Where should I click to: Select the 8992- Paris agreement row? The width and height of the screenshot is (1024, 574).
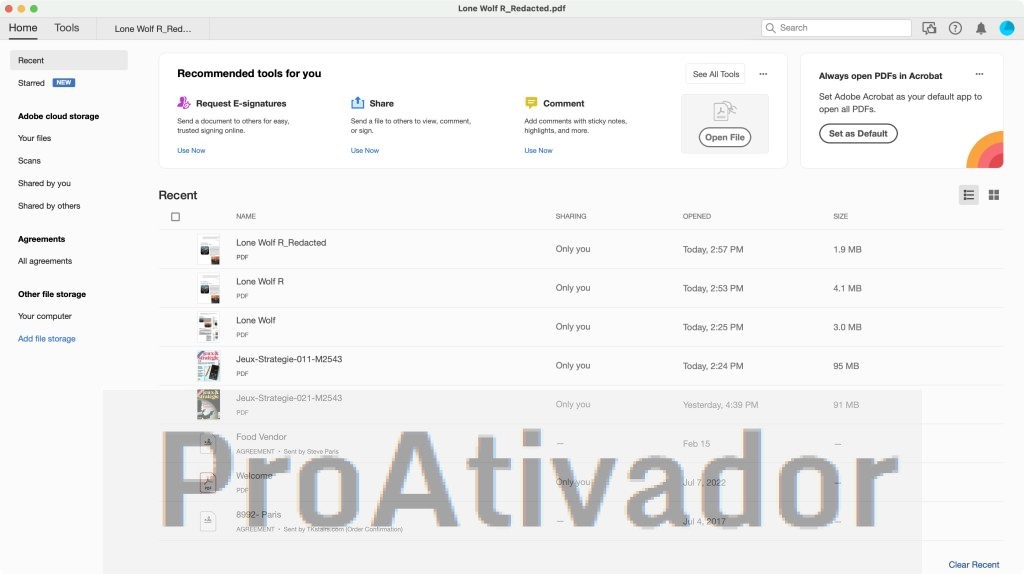click(581, 521)
